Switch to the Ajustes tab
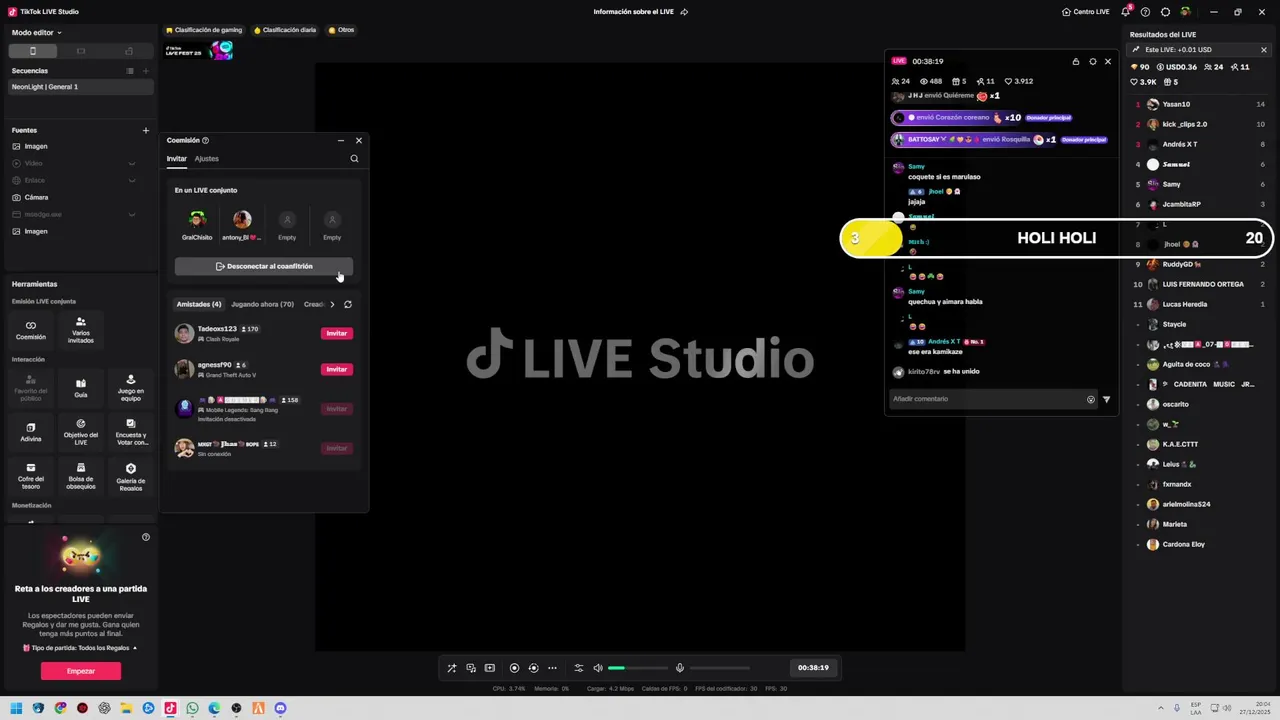Viewport: 1280px width, 720px height. 206,159
